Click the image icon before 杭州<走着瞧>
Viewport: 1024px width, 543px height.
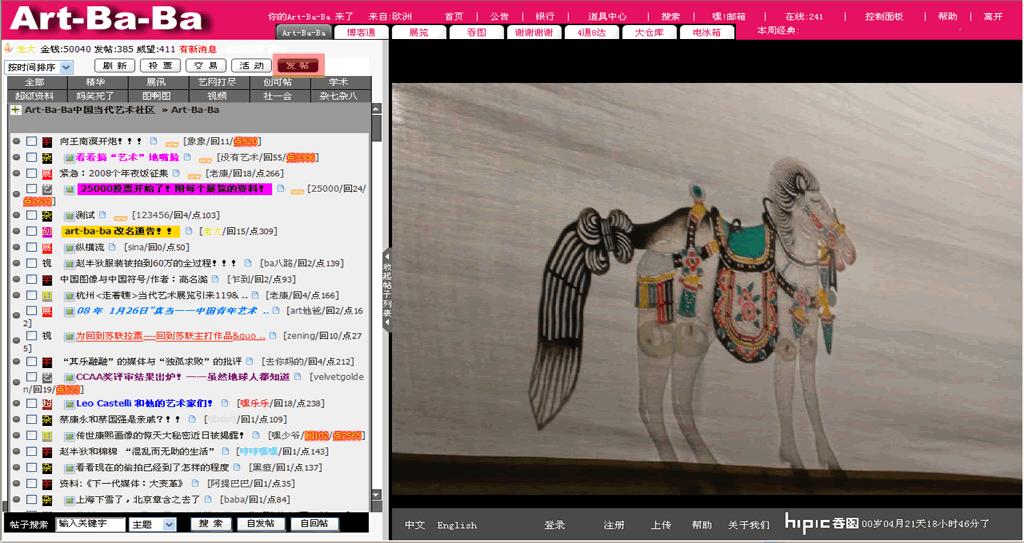69,295
